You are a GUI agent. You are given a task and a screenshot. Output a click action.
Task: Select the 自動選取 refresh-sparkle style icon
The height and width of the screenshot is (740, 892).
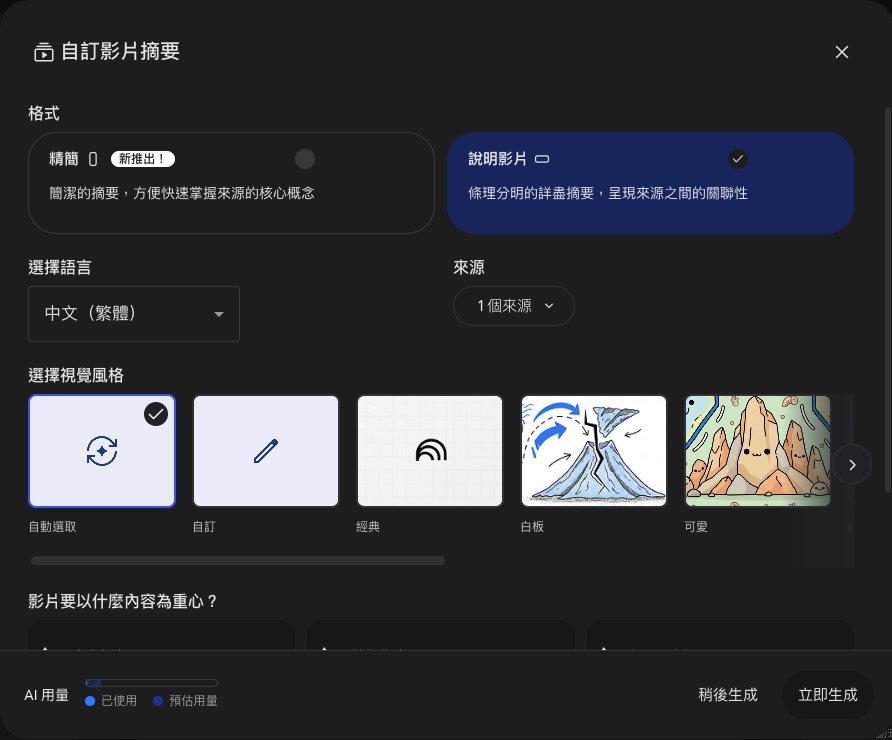(102, 451)
